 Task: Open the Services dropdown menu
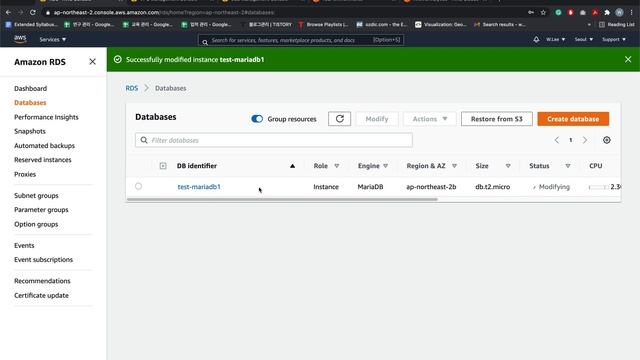tap(53, 39)
